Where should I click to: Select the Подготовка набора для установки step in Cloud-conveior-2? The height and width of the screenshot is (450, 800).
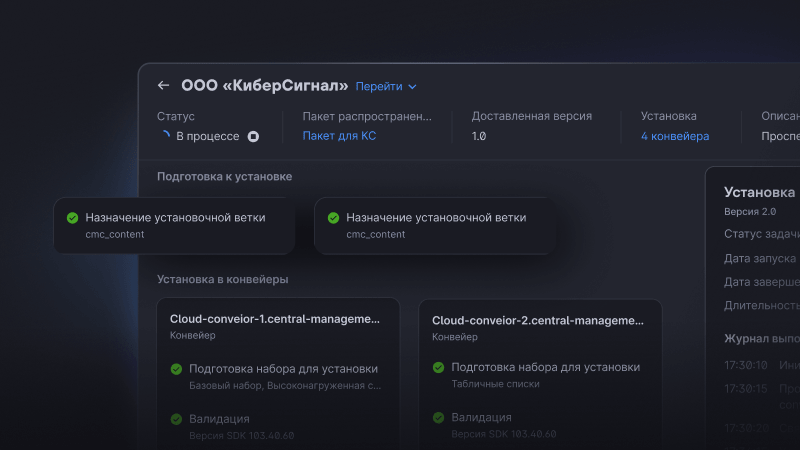(x=545, y=367)
